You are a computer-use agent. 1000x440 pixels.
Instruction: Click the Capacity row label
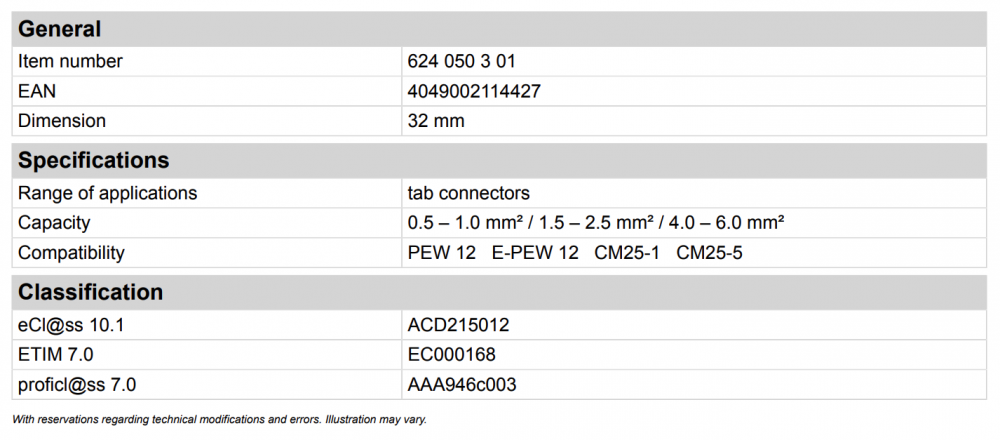54,223
